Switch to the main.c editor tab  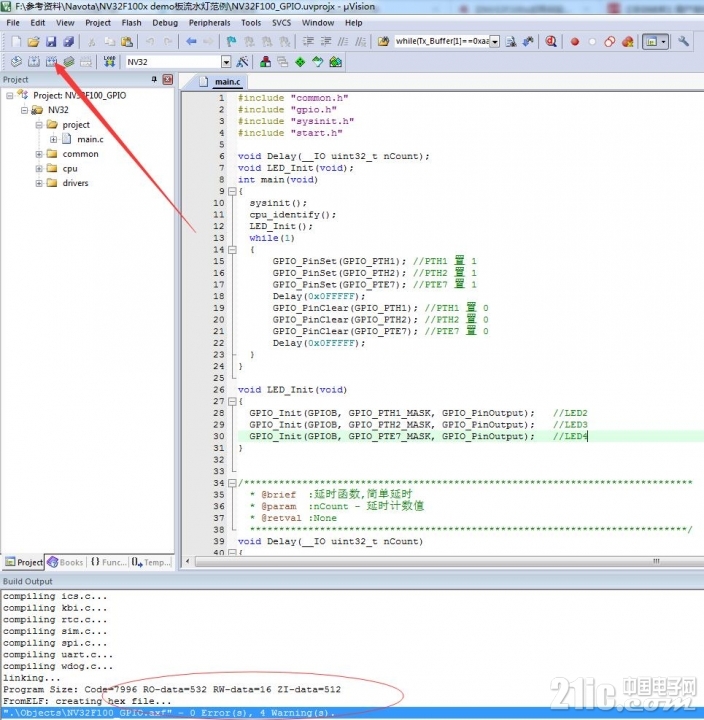point(222,82)
